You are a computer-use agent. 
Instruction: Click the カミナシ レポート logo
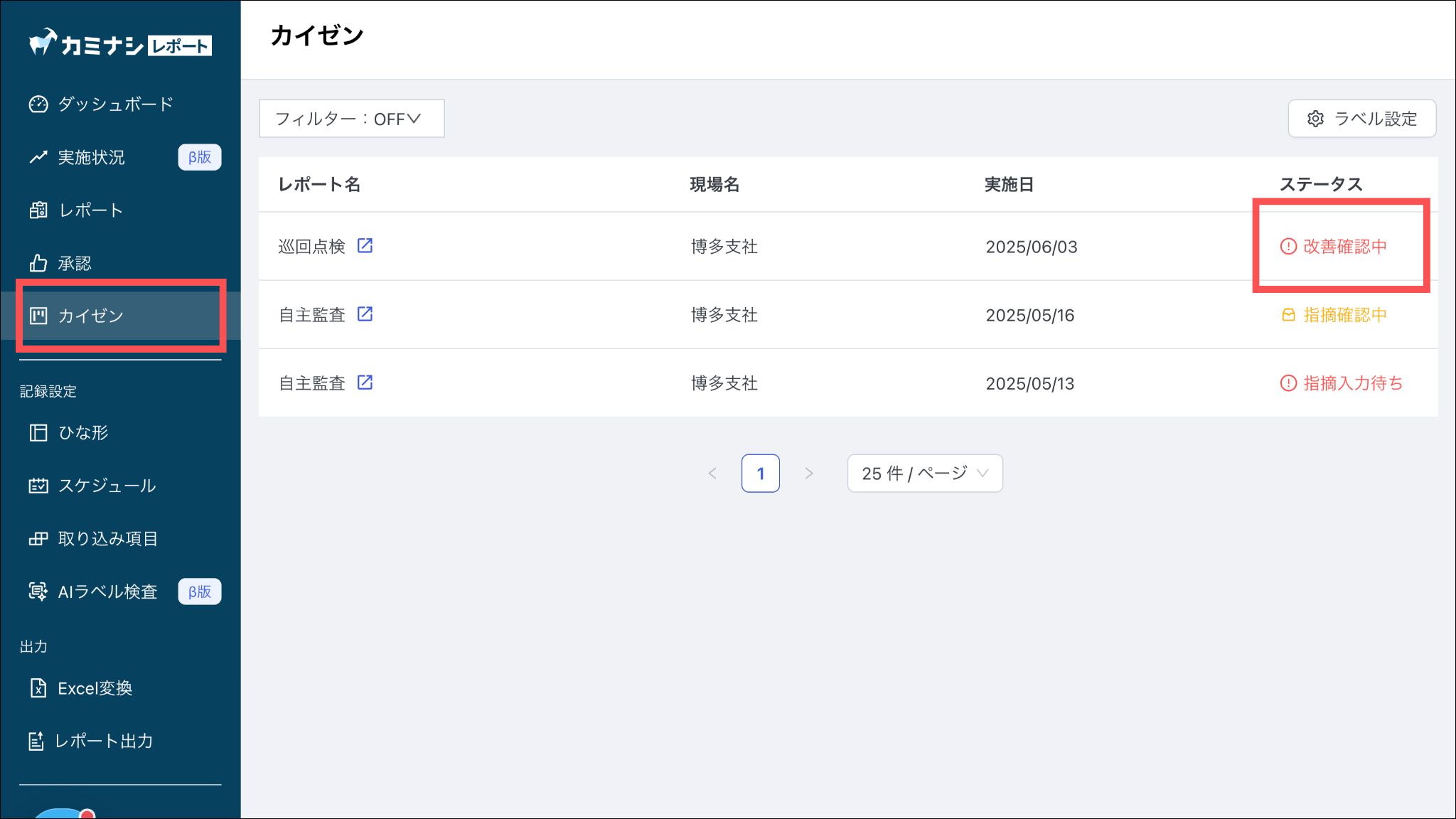click(x=119, y=45)
